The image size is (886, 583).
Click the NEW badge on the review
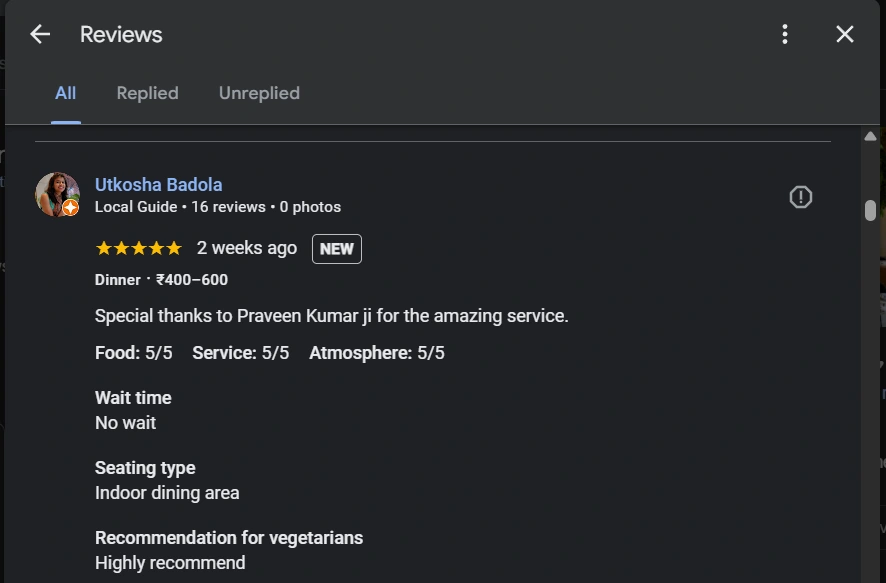tap(337, 249)
